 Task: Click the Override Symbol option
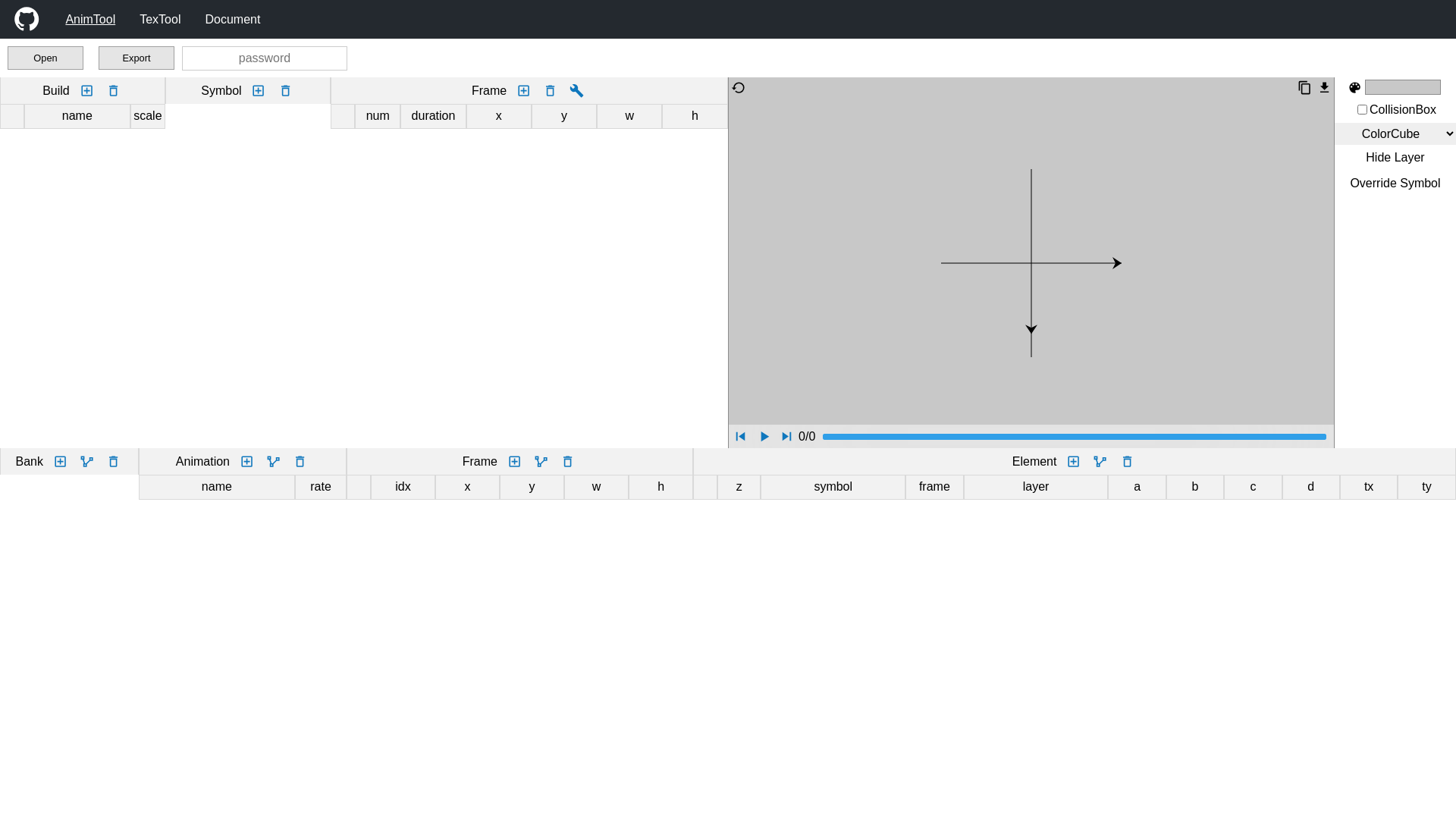tap(1395, 184)
